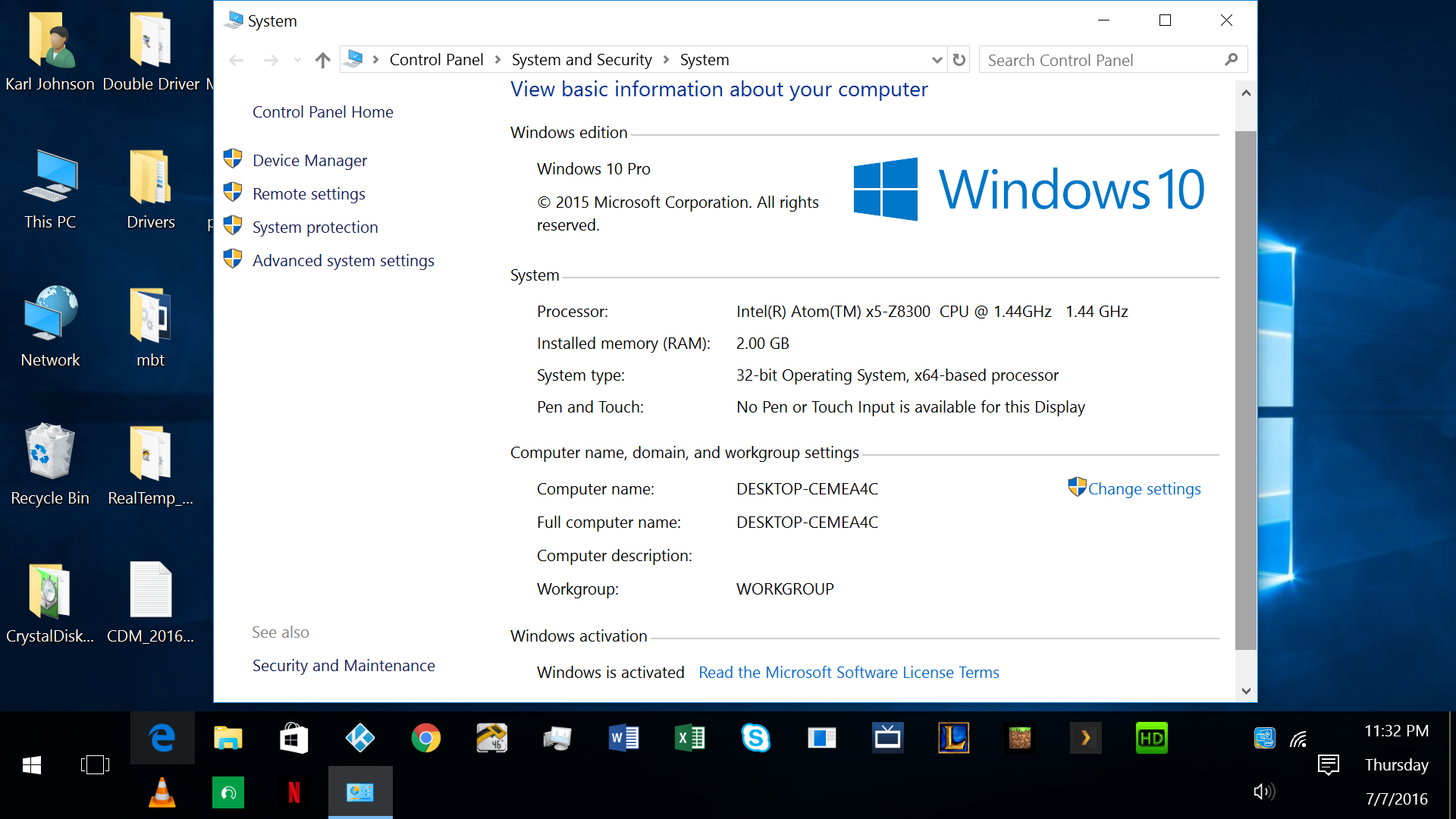Launch Kodi from the taskbar
The height and width of the screenshot is (819, 1456).
point(360,738)
